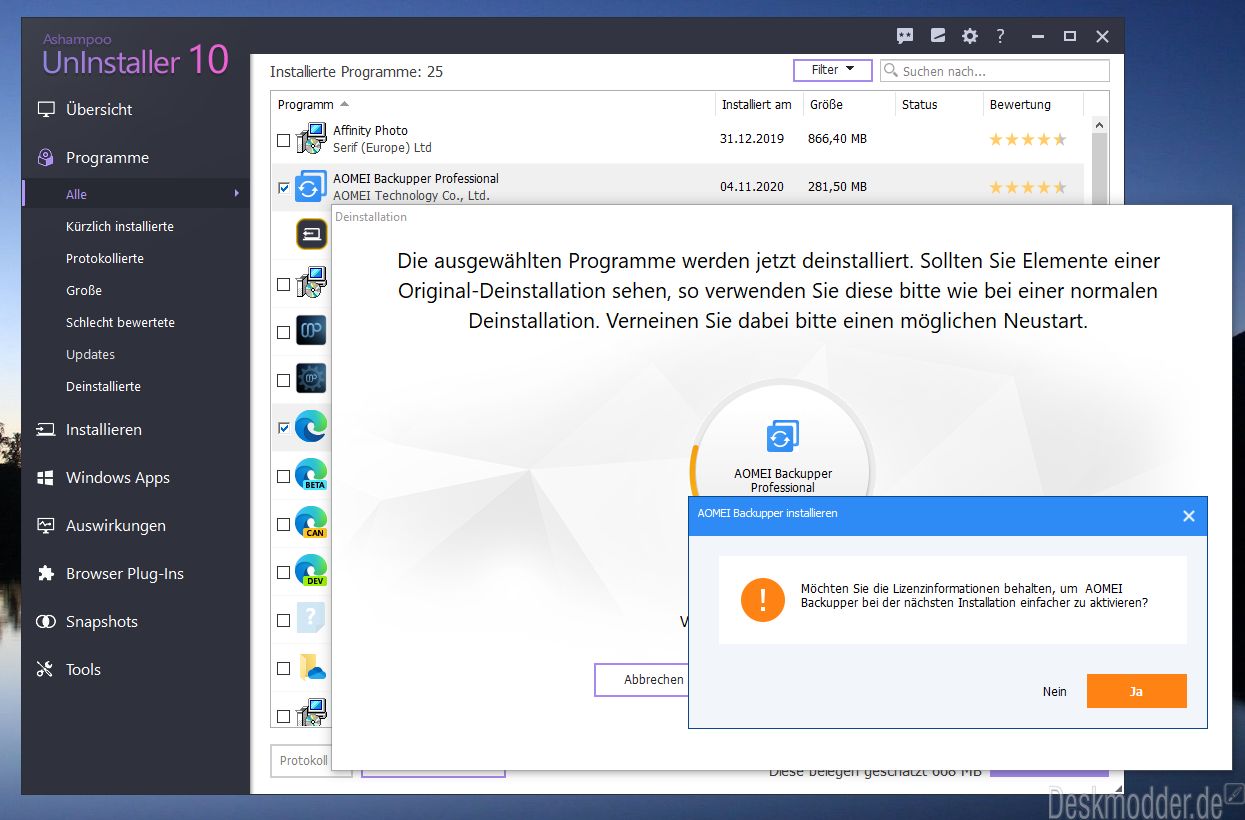Click the star rating for AOMEI Backupper

[1028, 187]
